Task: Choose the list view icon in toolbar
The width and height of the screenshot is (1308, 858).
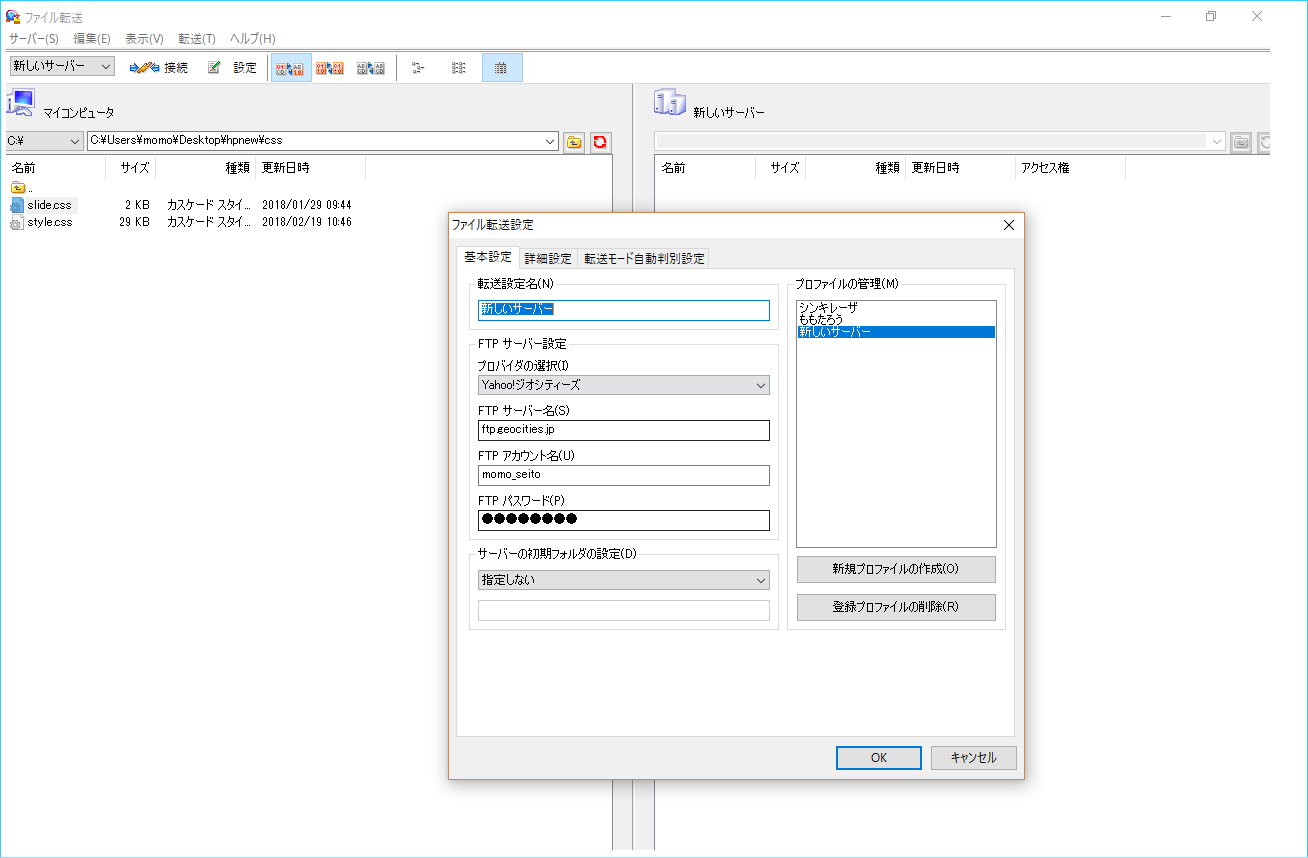Action: click(459, 68)
